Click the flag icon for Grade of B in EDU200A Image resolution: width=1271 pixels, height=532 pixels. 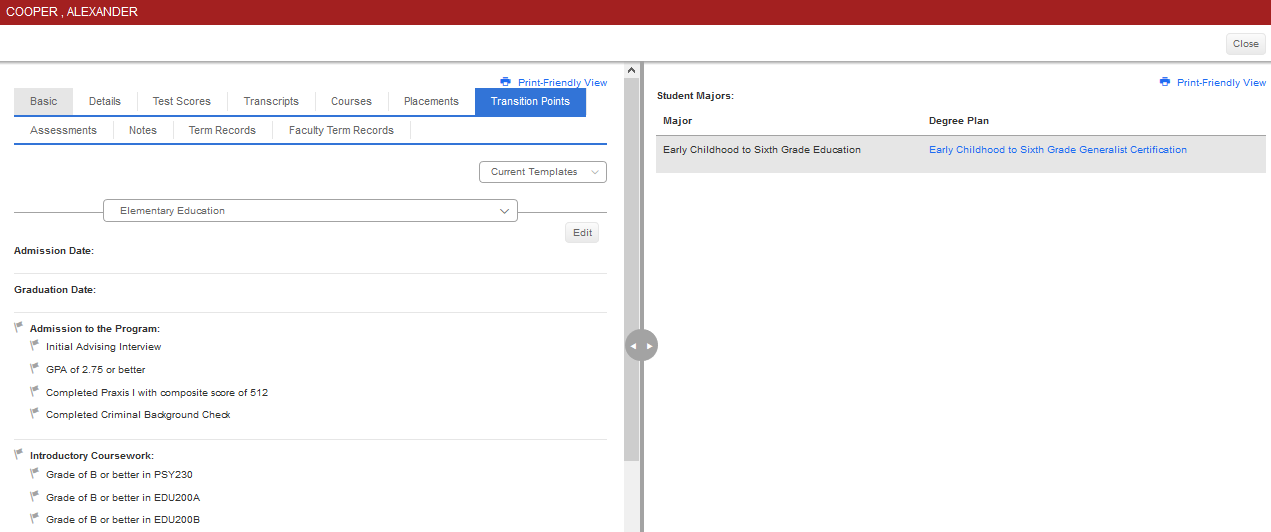[x=35, y=496]
